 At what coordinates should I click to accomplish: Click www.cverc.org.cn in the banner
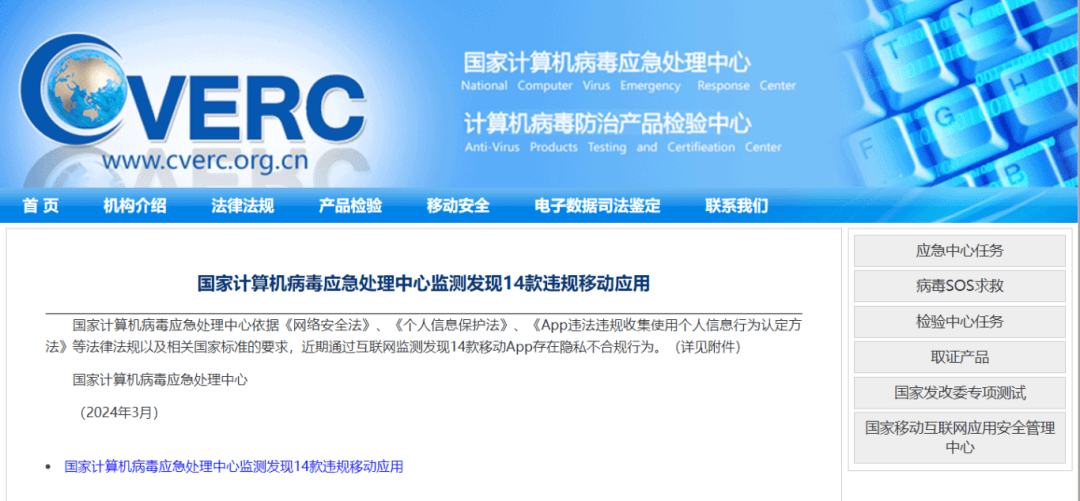coord(205,163)
